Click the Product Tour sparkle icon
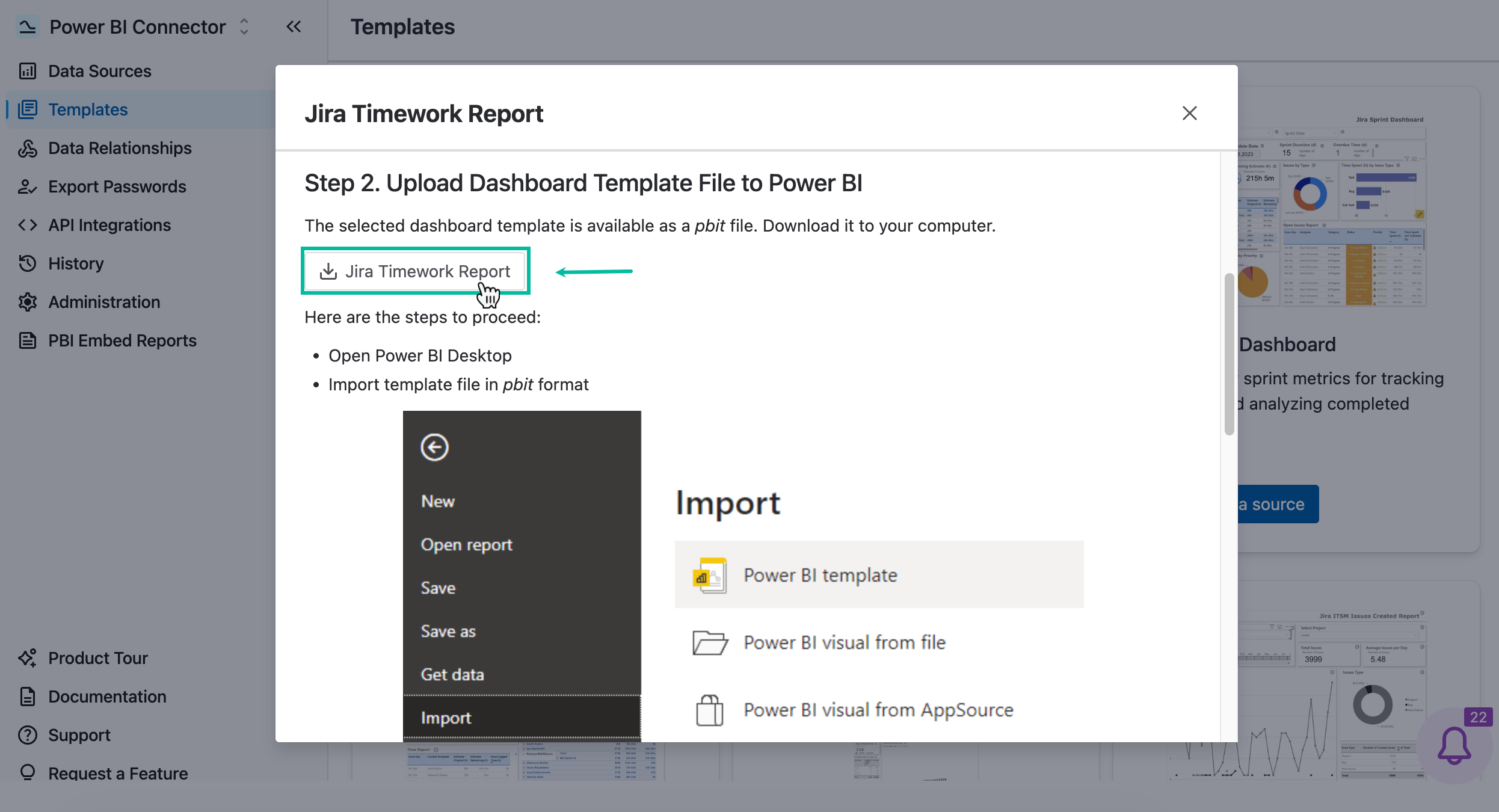Viewport: 1499px width, 812px height. tap(28, 658)
